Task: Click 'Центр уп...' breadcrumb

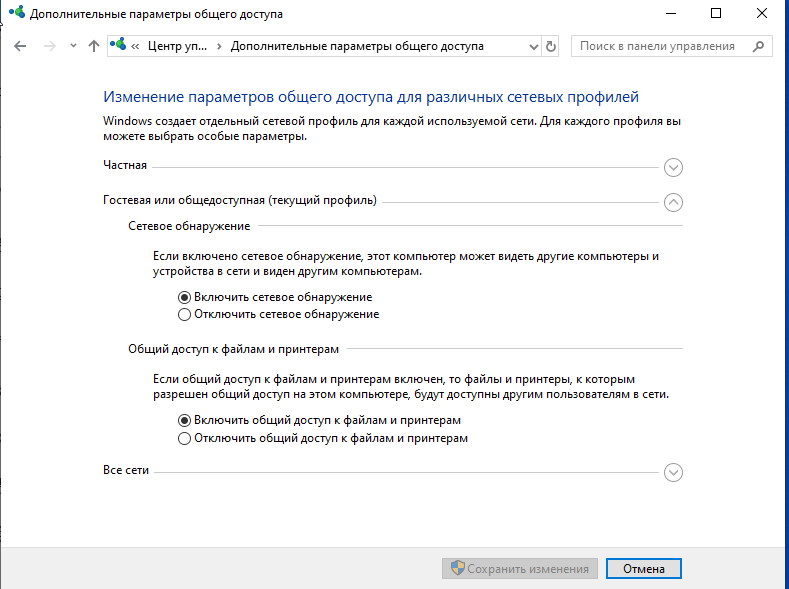Action: 177,46
